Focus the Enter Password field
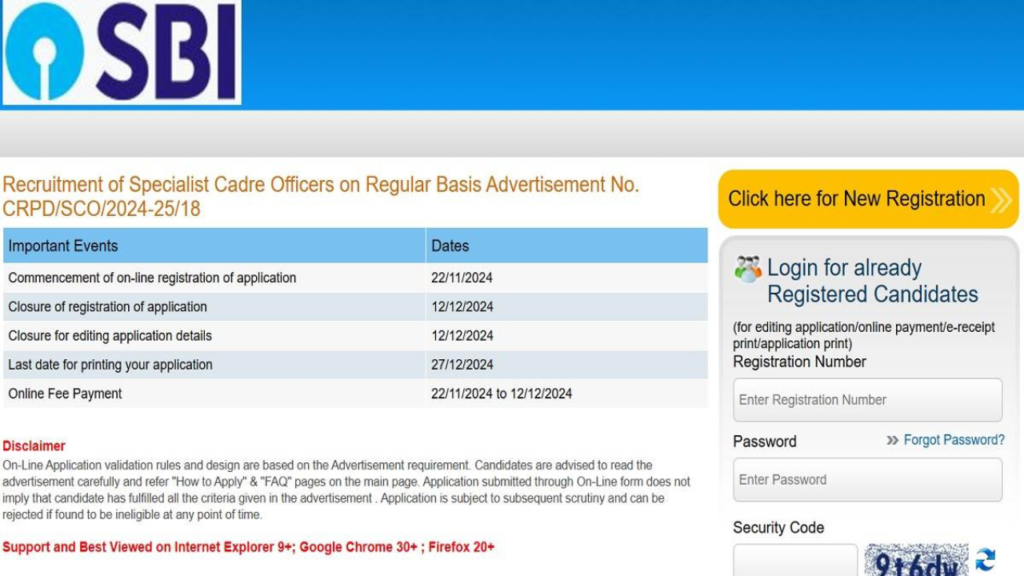Viewport: 1024px width, 576px height. (867, 479)
